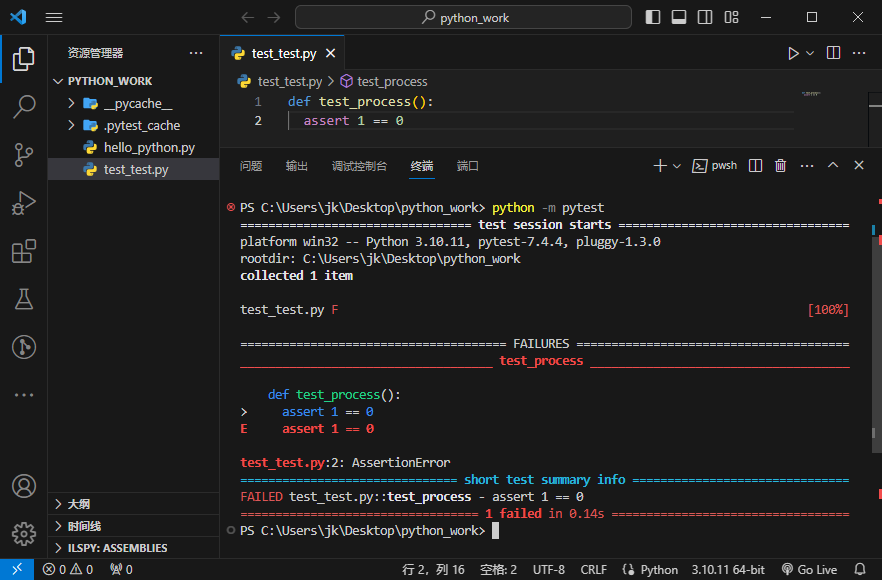
Task: Toggle the secondary side bar layout
Action: (x=705, y=17)
